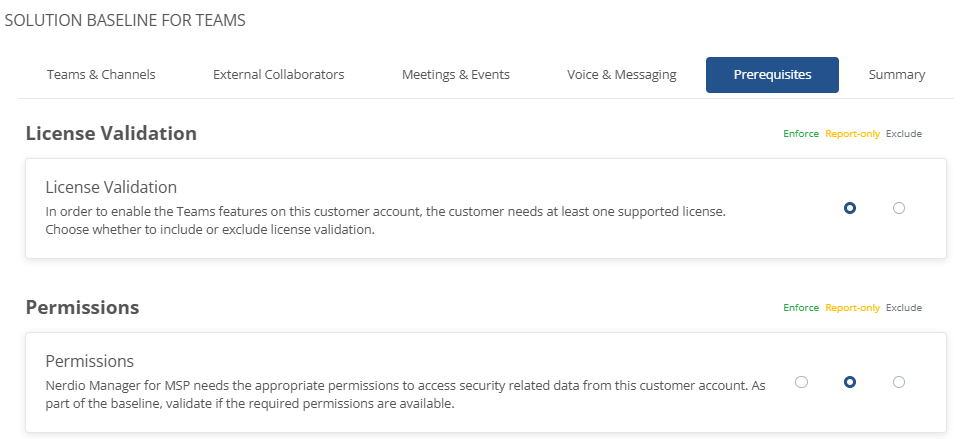Click the Permissions card description text
Image resolution: width=962 pixels, height=439 pixels.
tap(406, 395)
